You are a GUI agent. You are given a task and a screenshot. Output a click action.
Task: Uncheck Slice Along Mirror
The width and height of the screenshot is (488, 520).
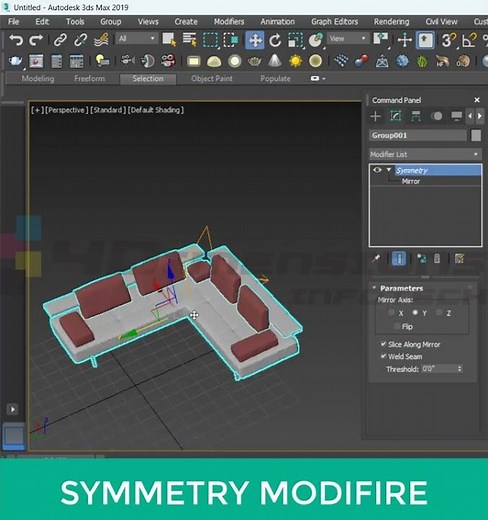(x=383, y=344)
